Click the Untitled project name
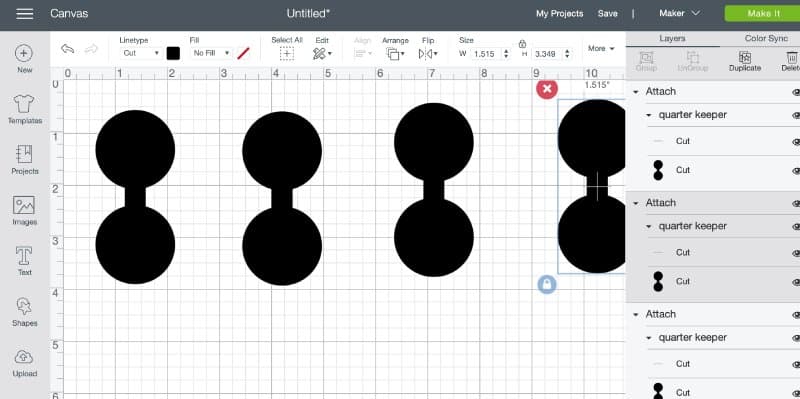 click(308, 14)
